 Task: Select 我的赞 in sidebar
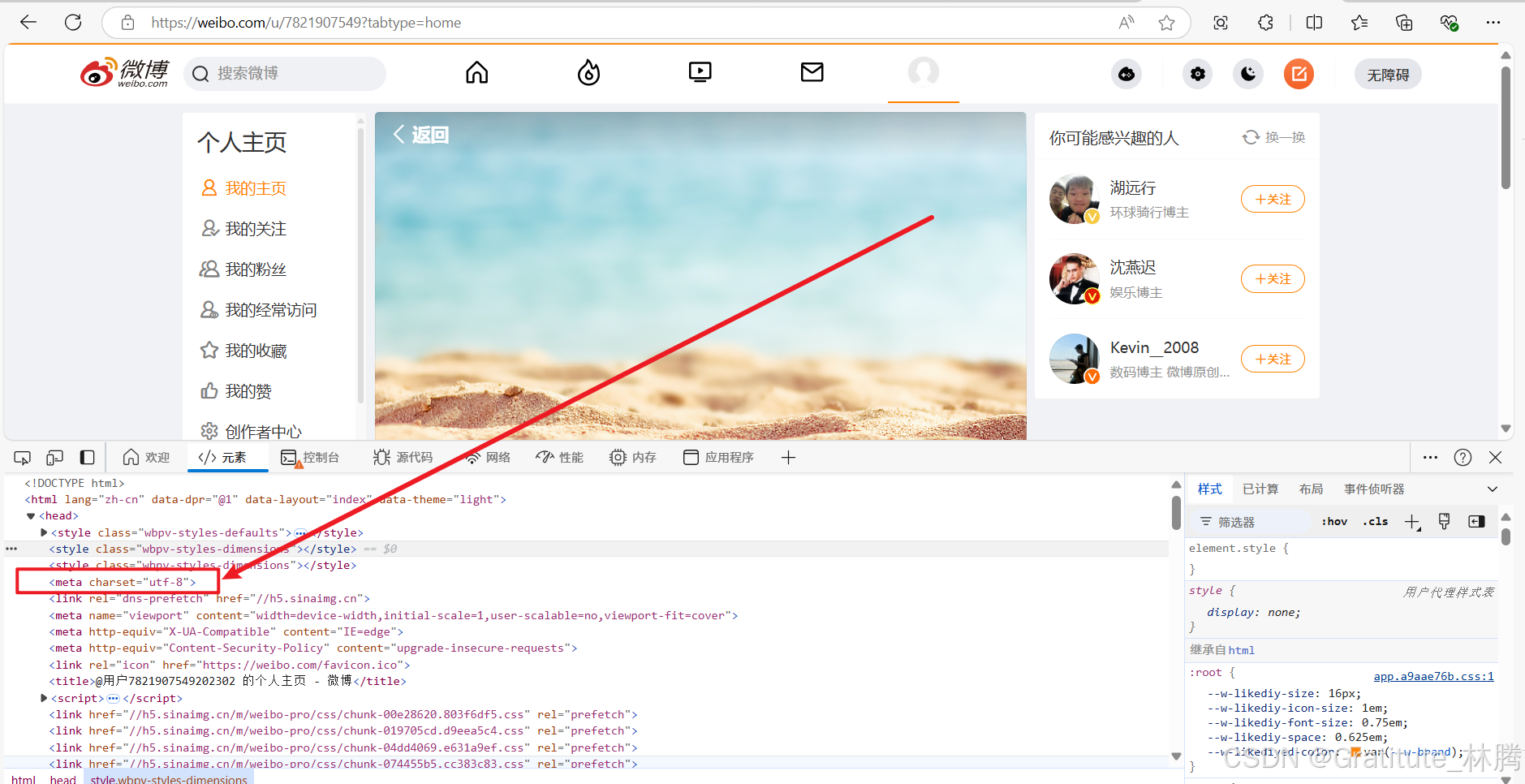236,391
